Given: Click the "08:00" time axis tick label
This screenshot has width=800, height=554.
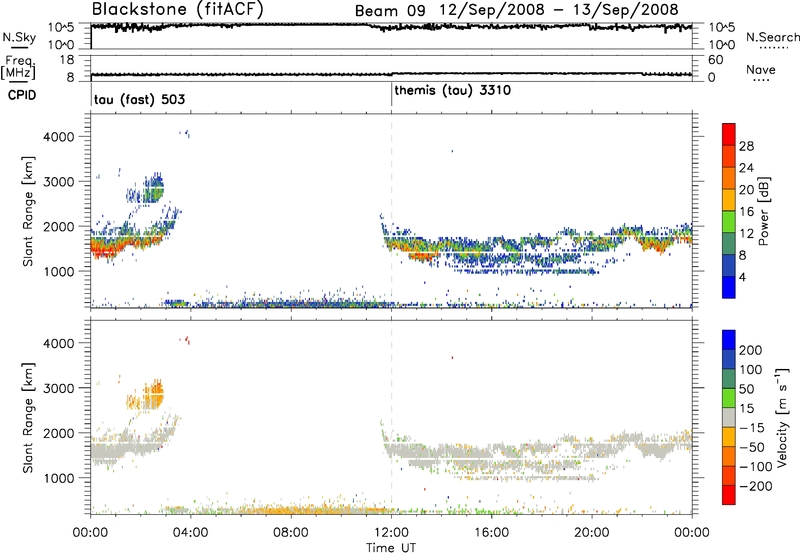Looking at the screenshot, I should (x=291, y=532).
